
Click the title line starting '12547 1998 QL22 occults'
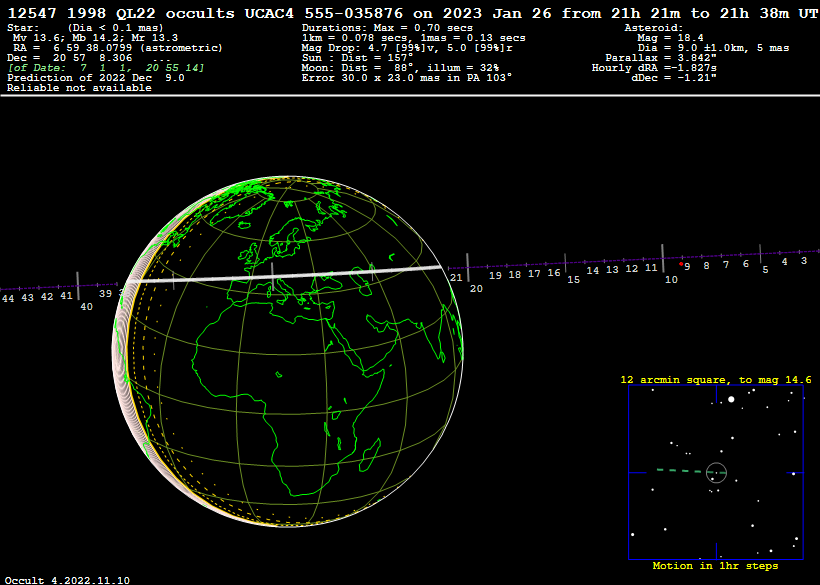(x=413, y=14)
